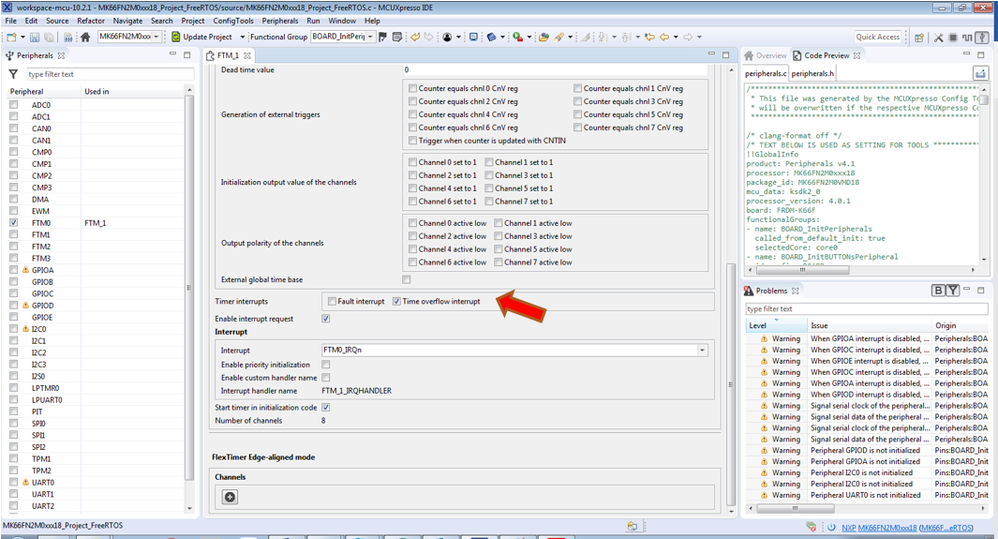
Task: Click the yellow undo arrow icon
Action: pyautogui.click(x=415, y=37)
